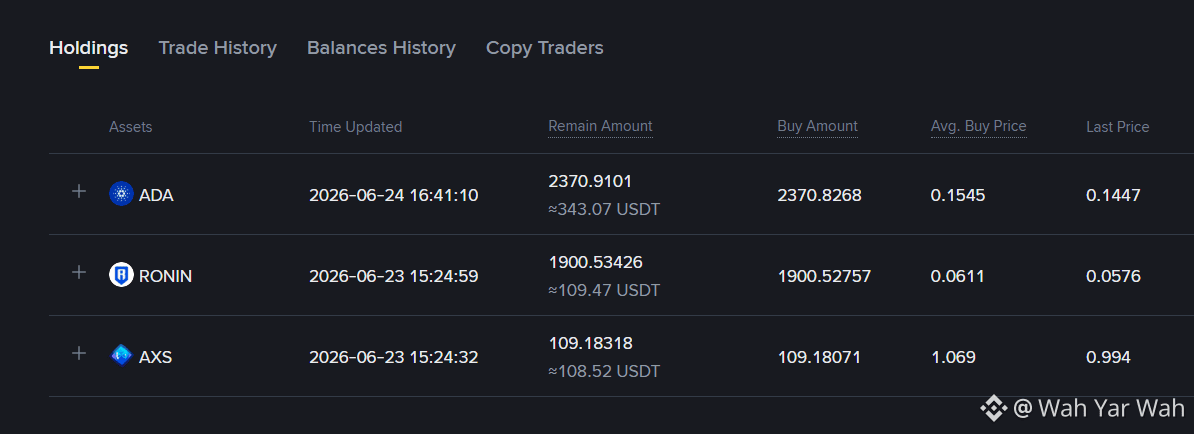Select the Holdings tab
Viewport: 1194px width, 434px height.
88,48
